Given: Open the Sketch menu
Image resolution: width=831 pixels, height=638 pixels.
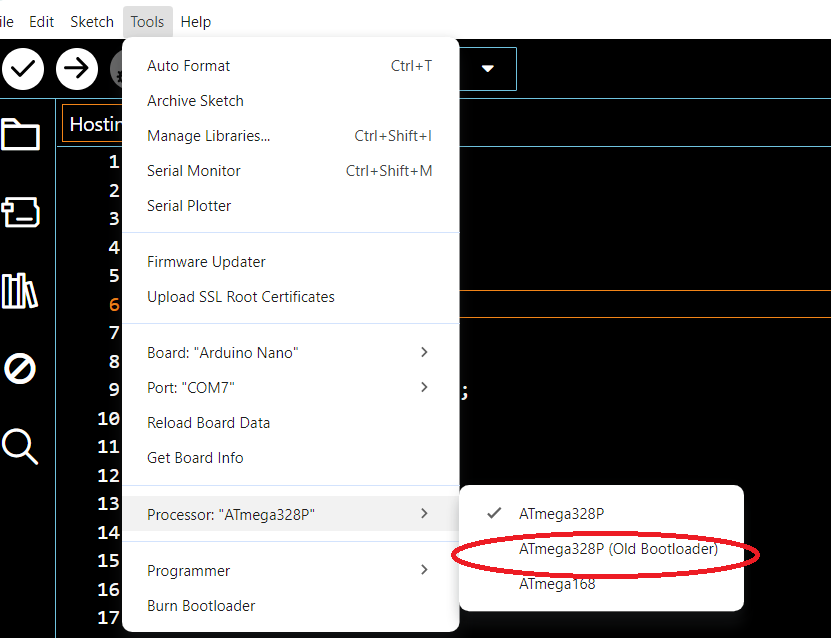Looking at the screenshot, I should point(92,21).
